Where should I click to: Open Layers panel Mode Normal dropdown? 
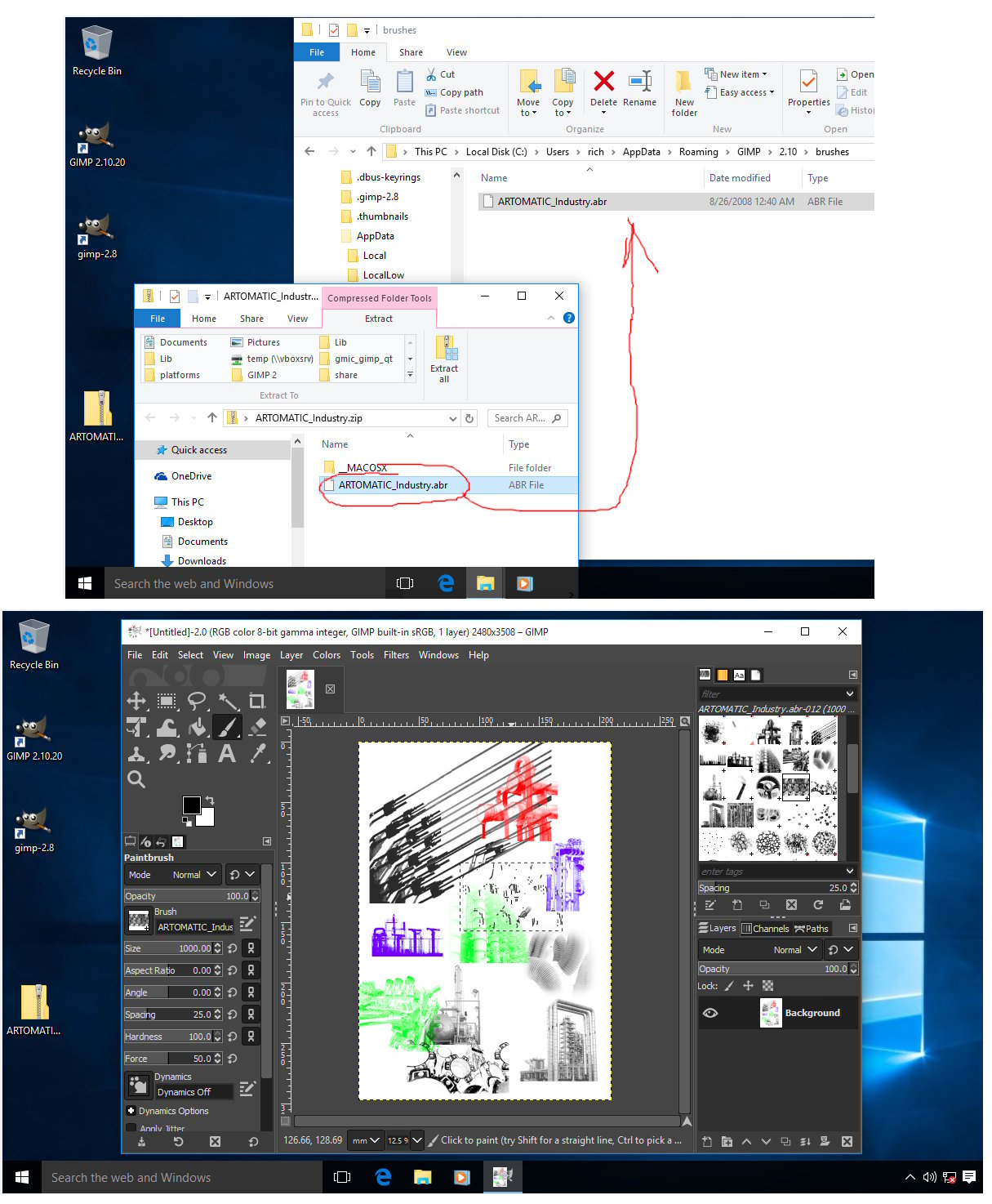[x=759, y=950]
